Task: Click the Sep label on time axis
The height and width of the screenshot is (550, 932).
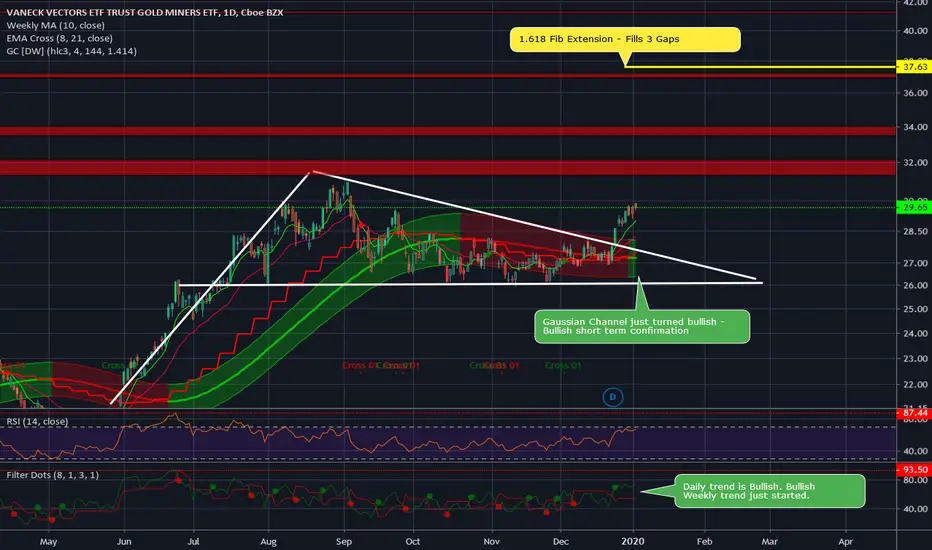Action: [344, 542]
